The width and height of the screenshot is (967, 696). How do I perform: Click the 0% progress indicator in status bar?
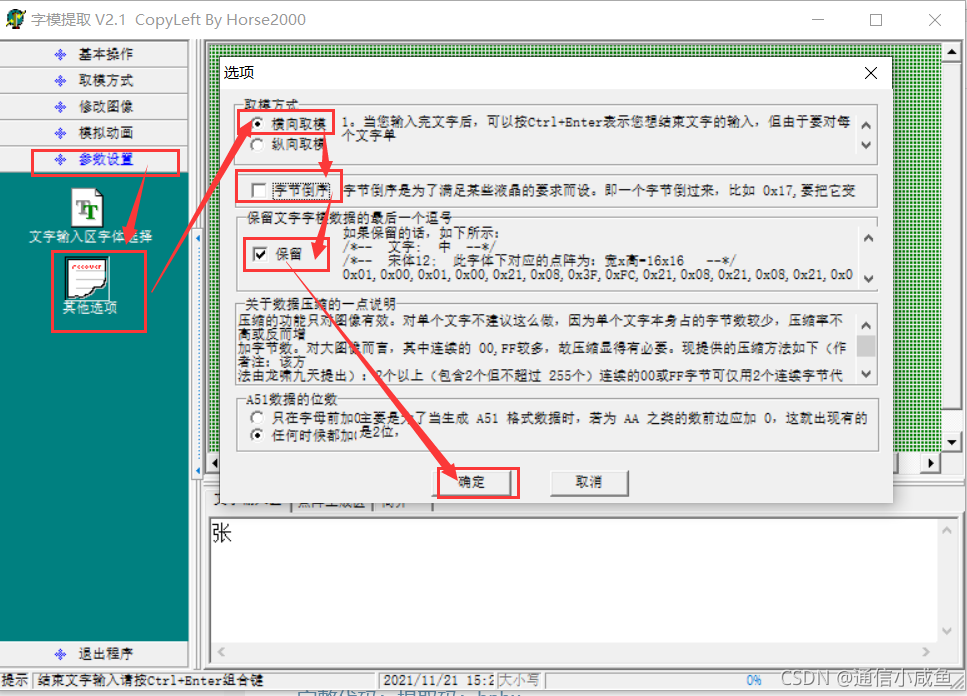click(754, 681)
